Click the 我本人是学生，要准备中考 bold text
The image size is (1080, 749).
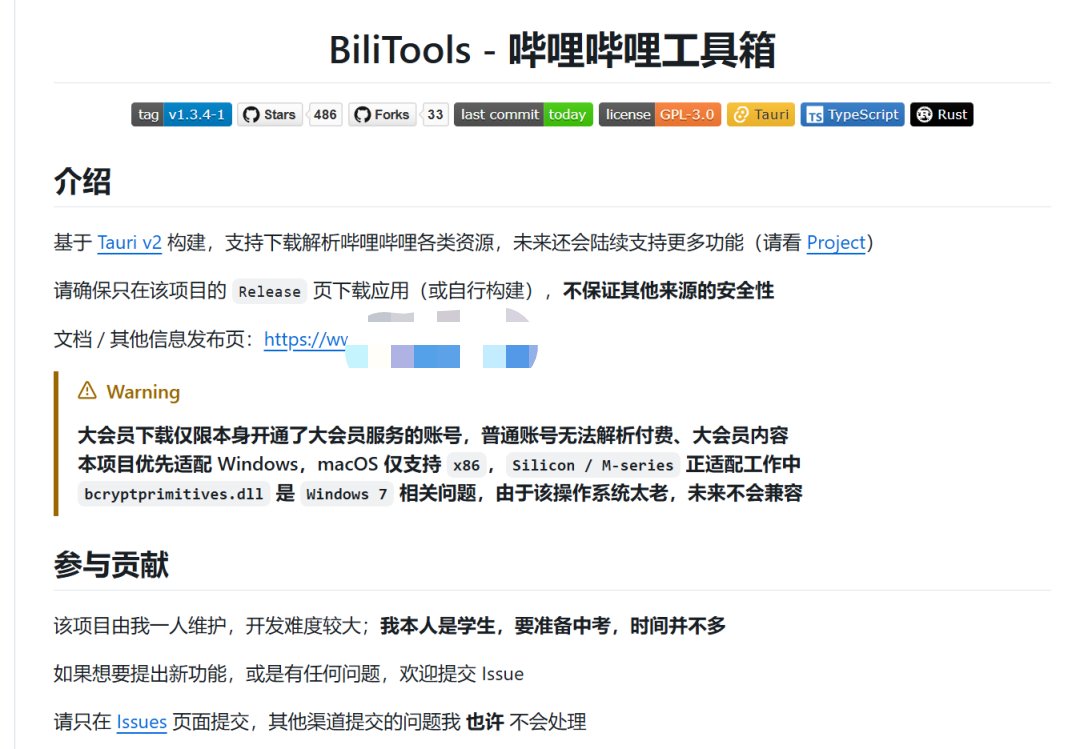click(x=495, y=626)
